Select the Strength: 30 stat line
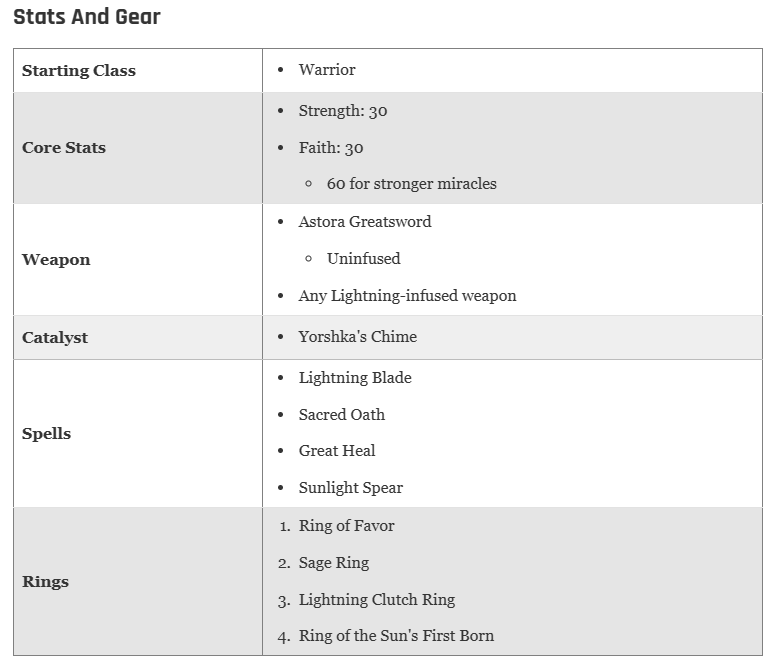This screenshot has width=776, height=661. (x=342, y=111)
